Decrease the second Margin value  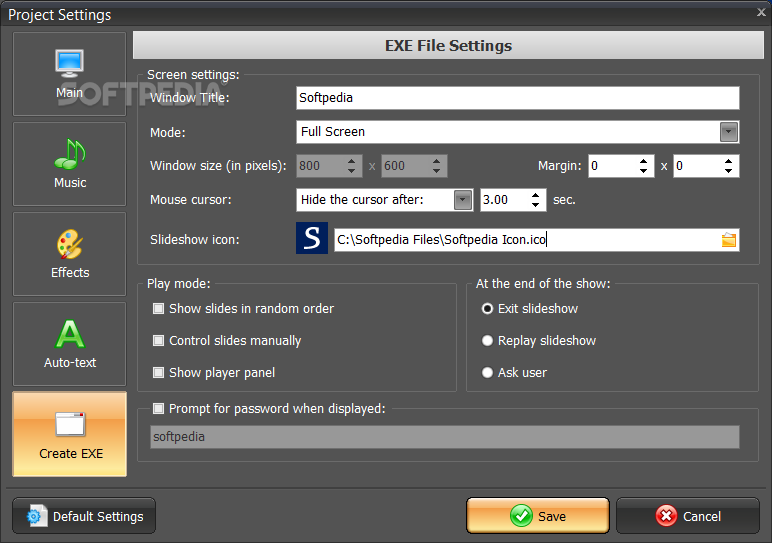[729, 170]
